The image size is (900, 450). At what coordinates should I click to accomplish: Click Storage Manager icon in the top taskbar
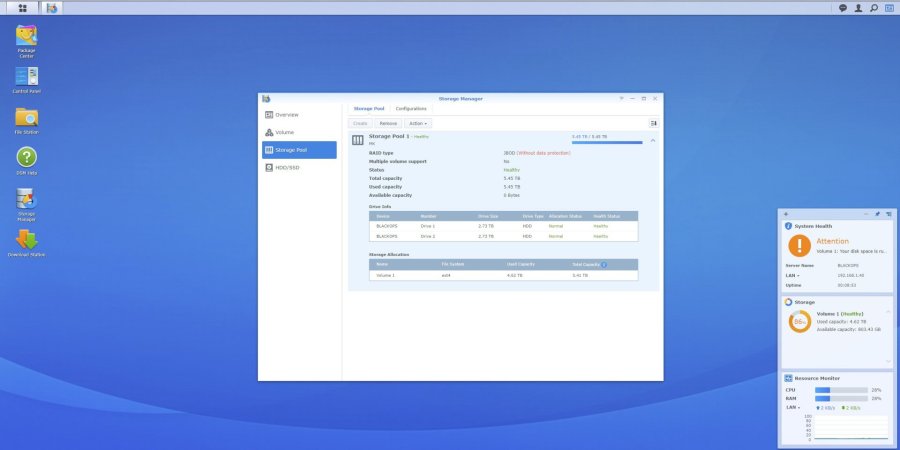click(x=52, y=8)
